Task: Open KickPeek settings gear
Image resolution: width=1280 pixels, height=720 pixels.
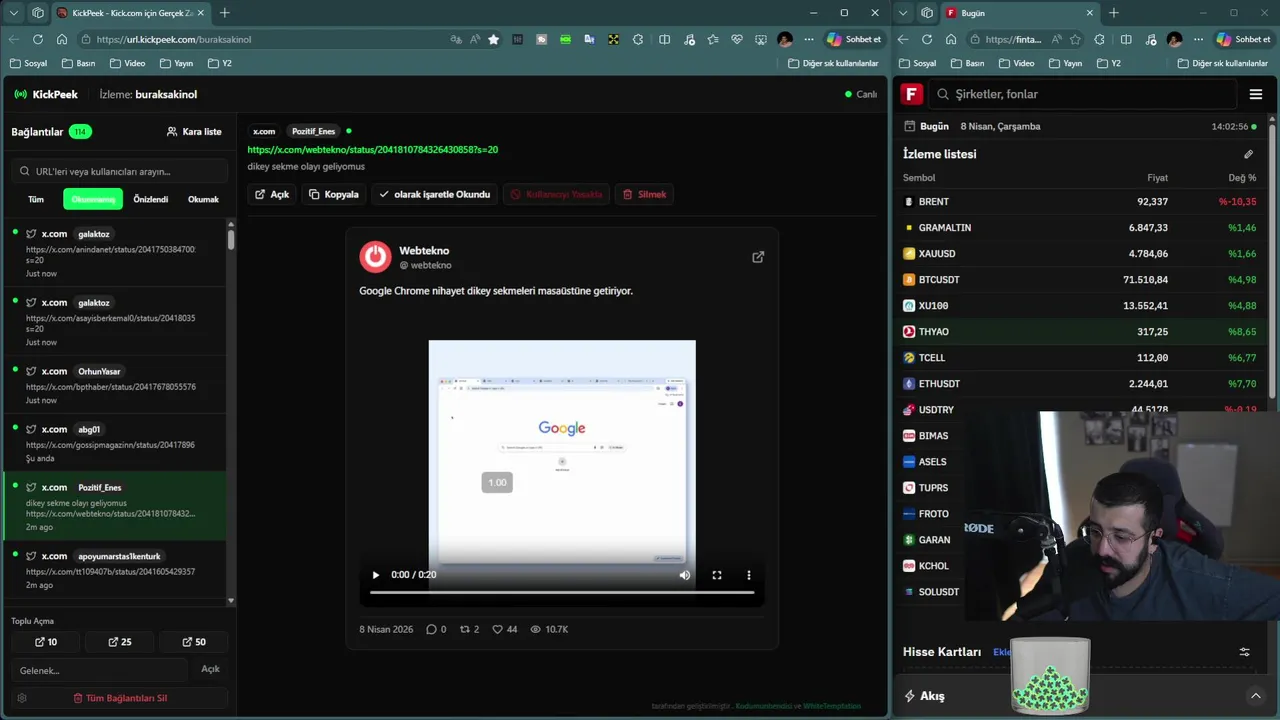Action: [22, 698]
